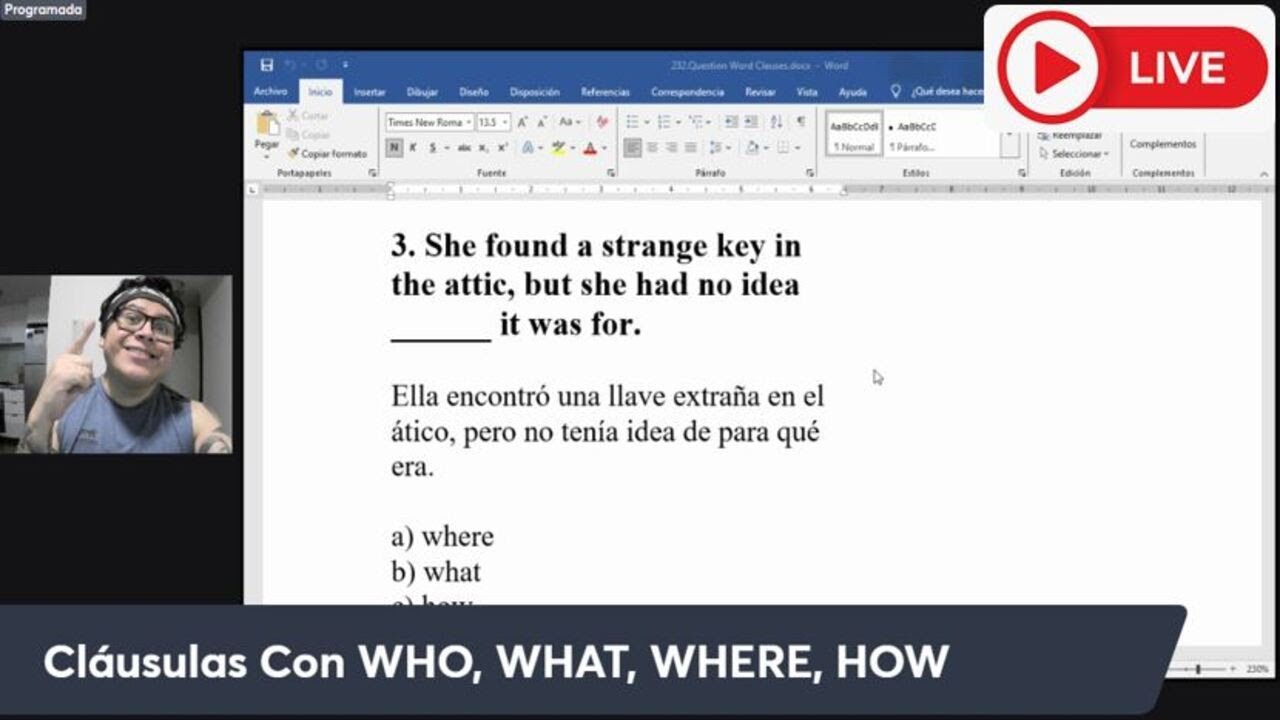
Task: Click the borders icon in Párrafo group
Action: point(783,148)
